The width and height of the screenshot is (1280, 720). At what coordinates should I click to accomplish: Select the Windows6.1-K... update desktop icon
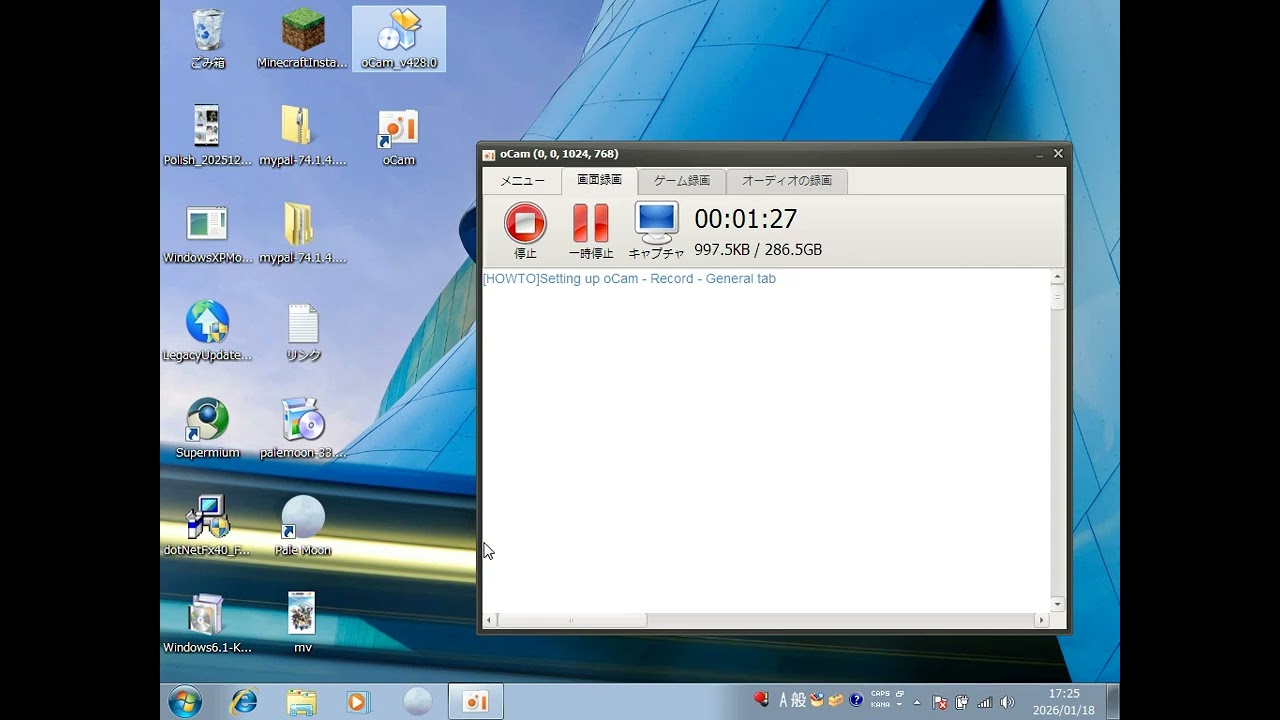[x=207, y=624]
